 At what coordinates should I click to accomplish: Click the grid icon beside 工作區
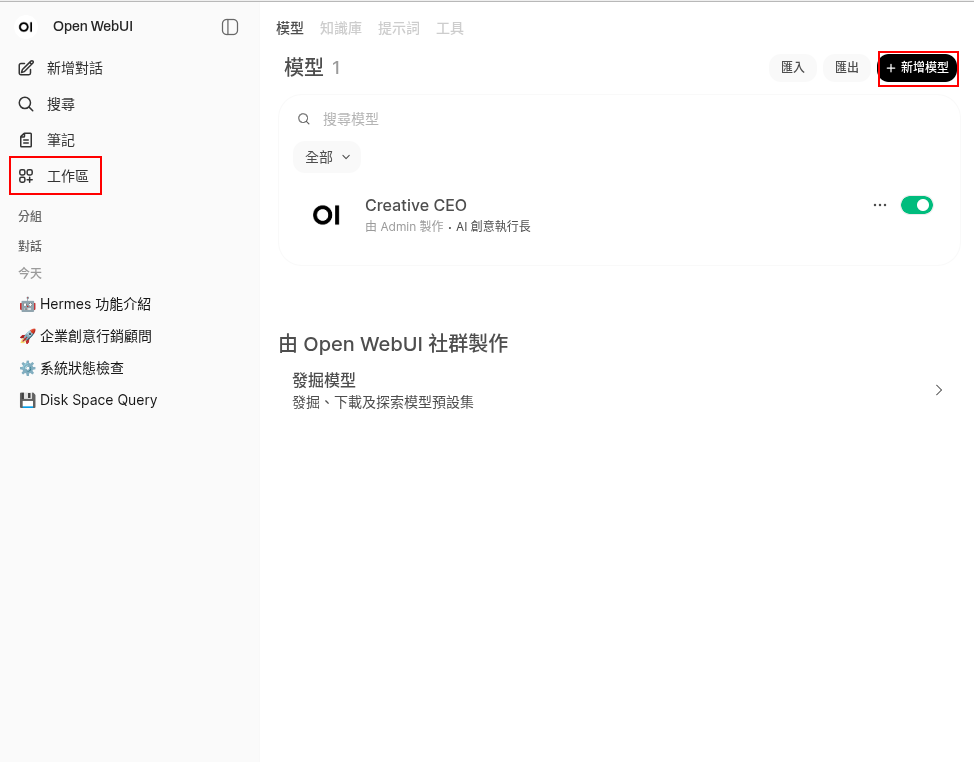(25, 176)
